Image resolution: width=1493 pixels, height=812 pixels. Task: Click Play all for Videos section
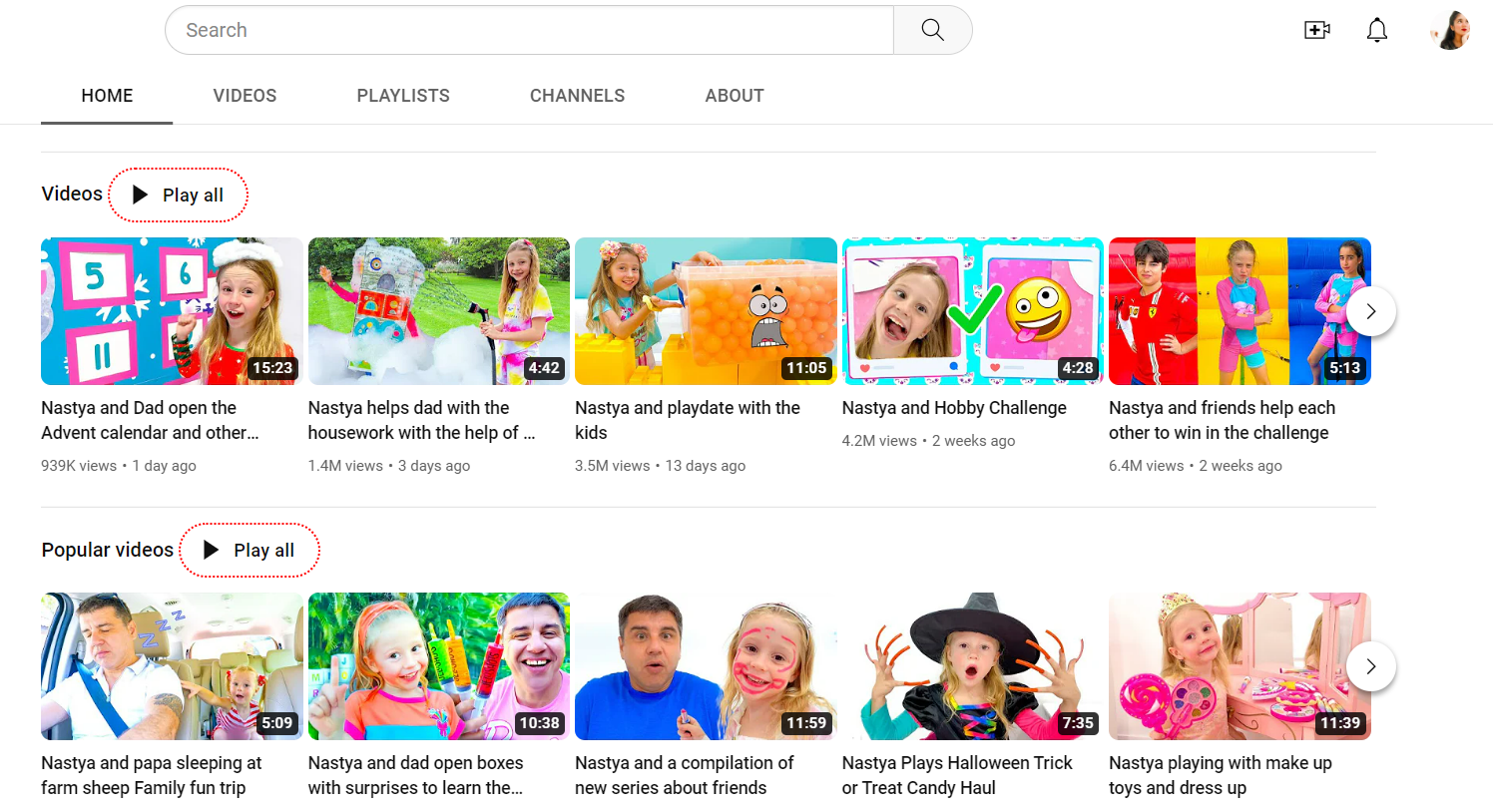click(178, 195)
